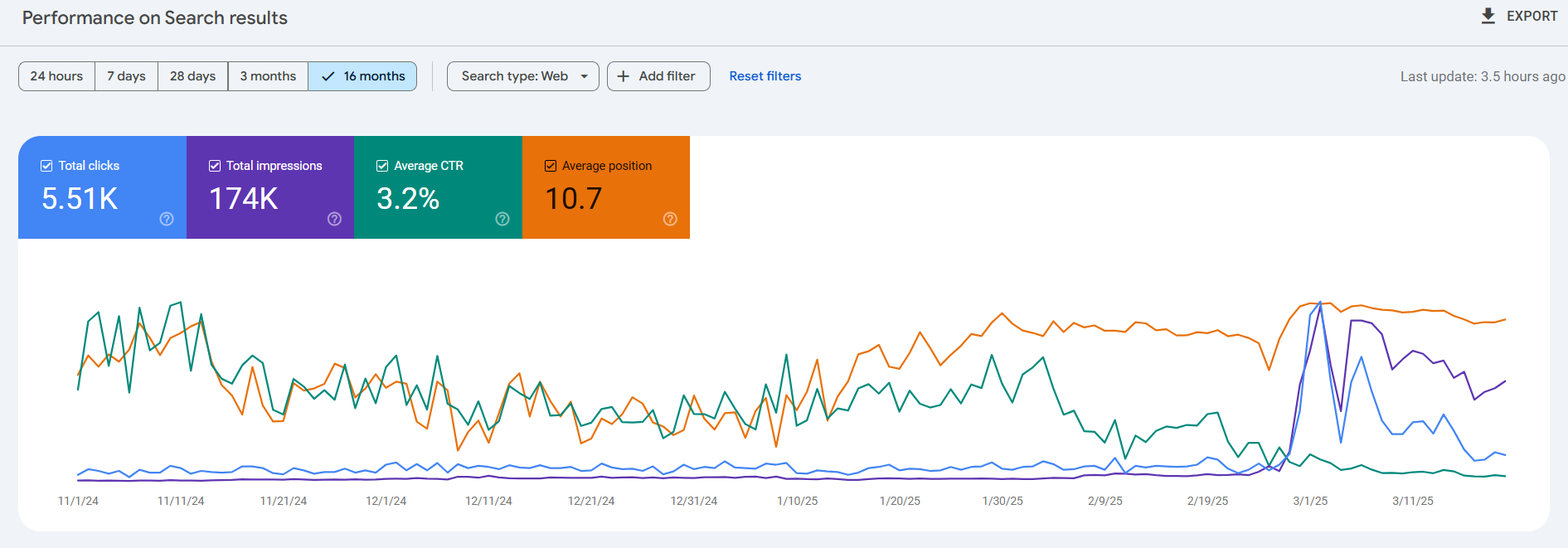1568x548 pixels.
Task: Uncheck the Total impressions checkbox
Action: [215, 166]
